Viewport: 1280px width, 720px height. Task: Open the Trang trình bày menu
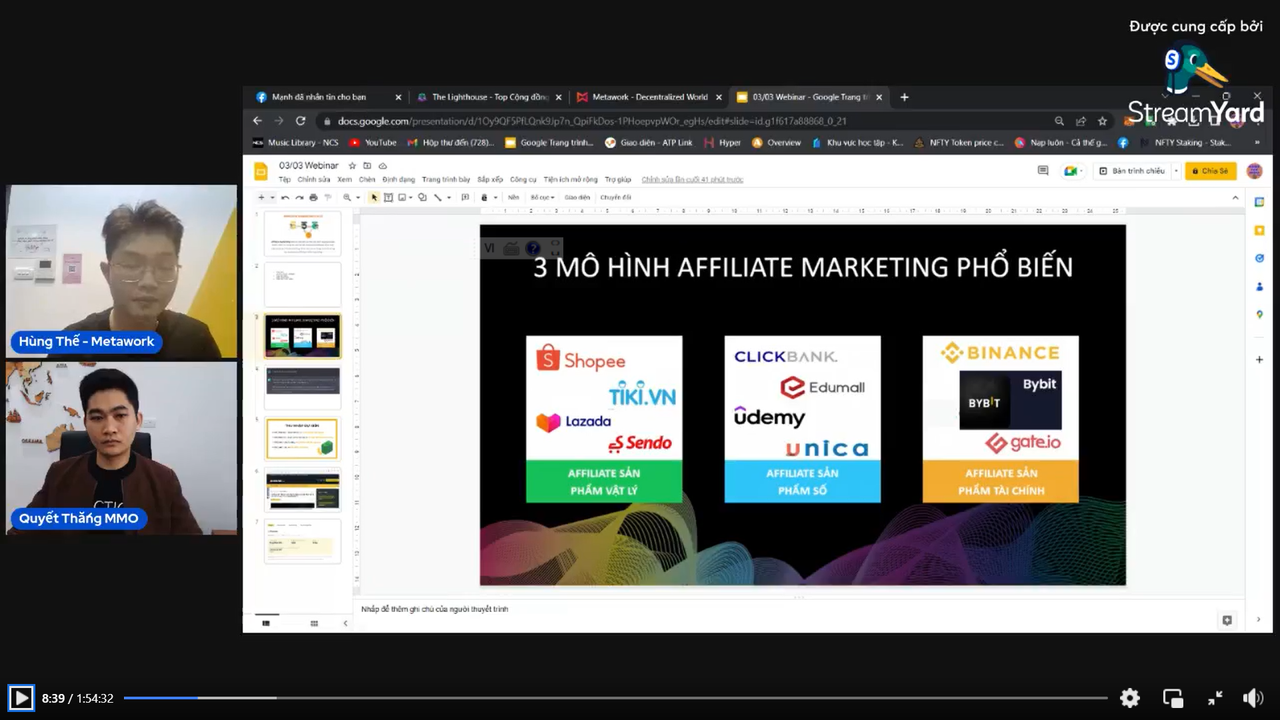coord(446,180)
